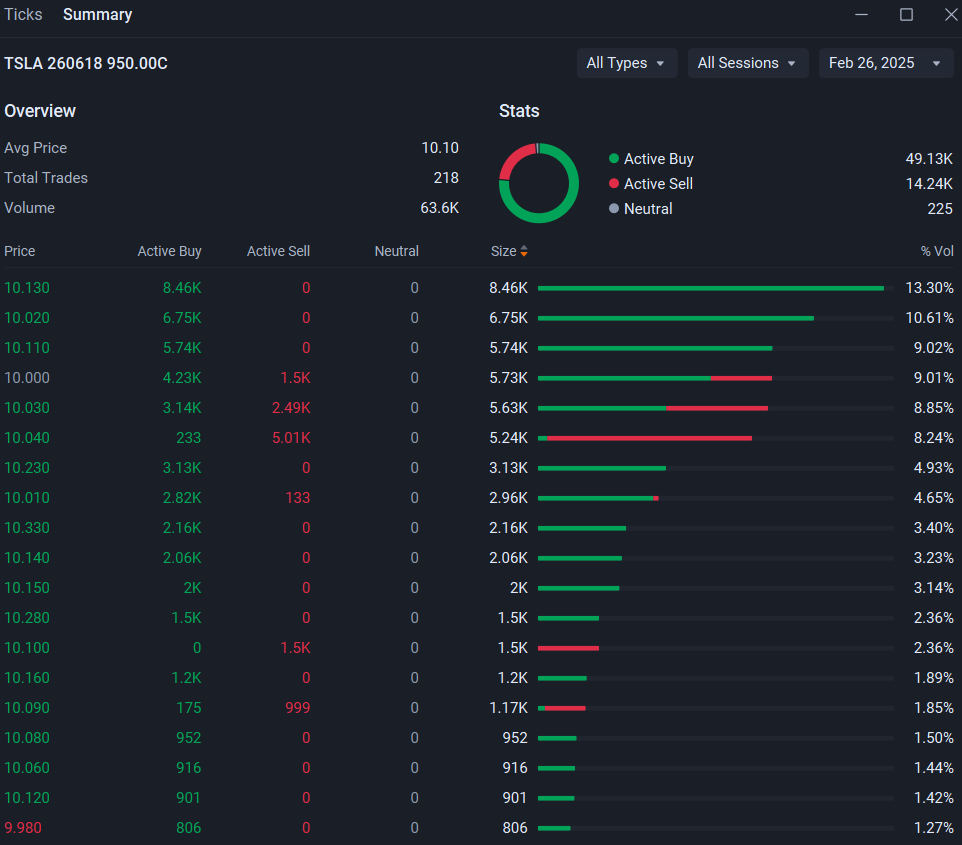962x845 pixels.
Task: Select the Summary tab
Action: 98,15
